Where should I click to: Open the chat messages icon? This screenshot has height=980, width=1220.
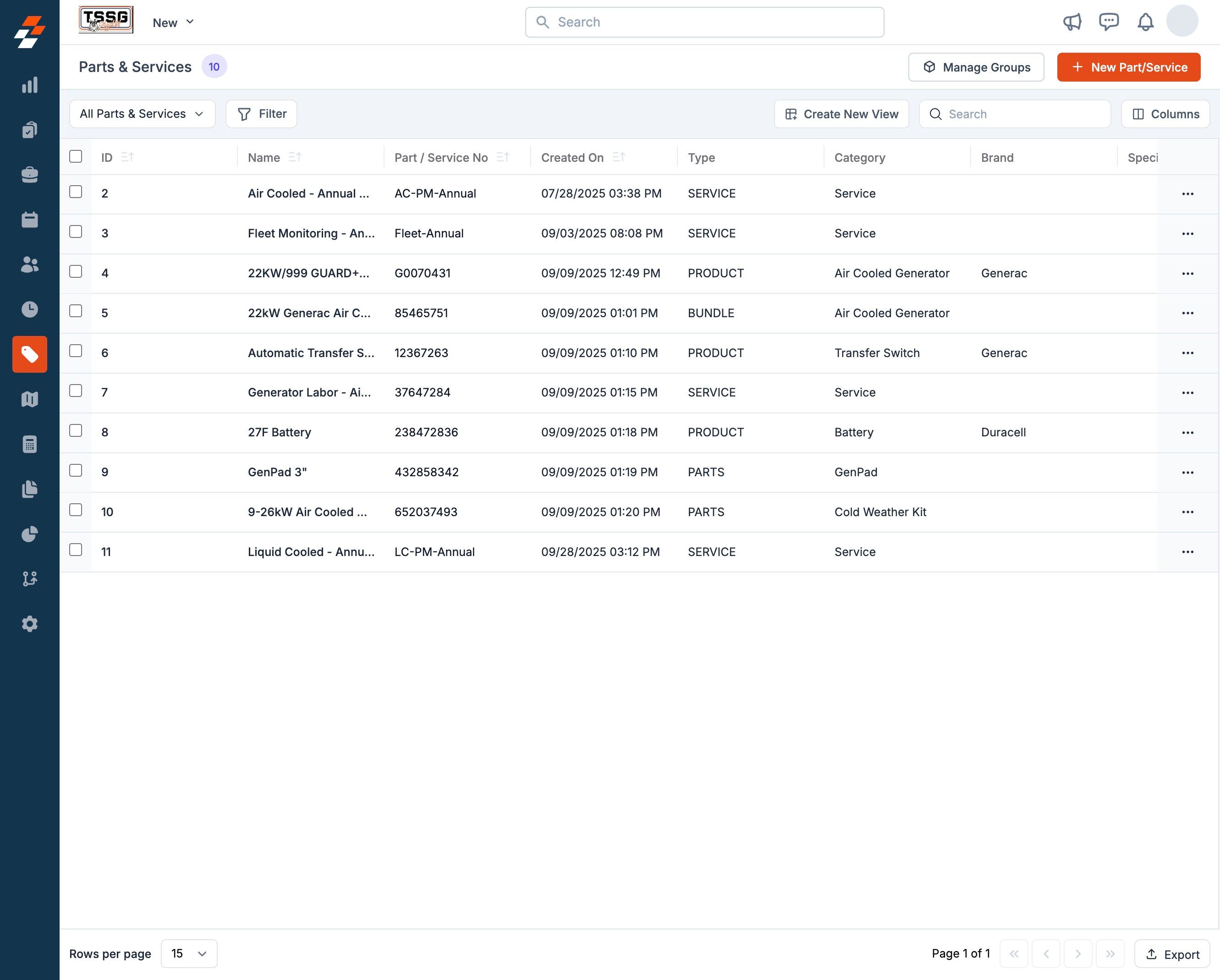coord(1108,22)
